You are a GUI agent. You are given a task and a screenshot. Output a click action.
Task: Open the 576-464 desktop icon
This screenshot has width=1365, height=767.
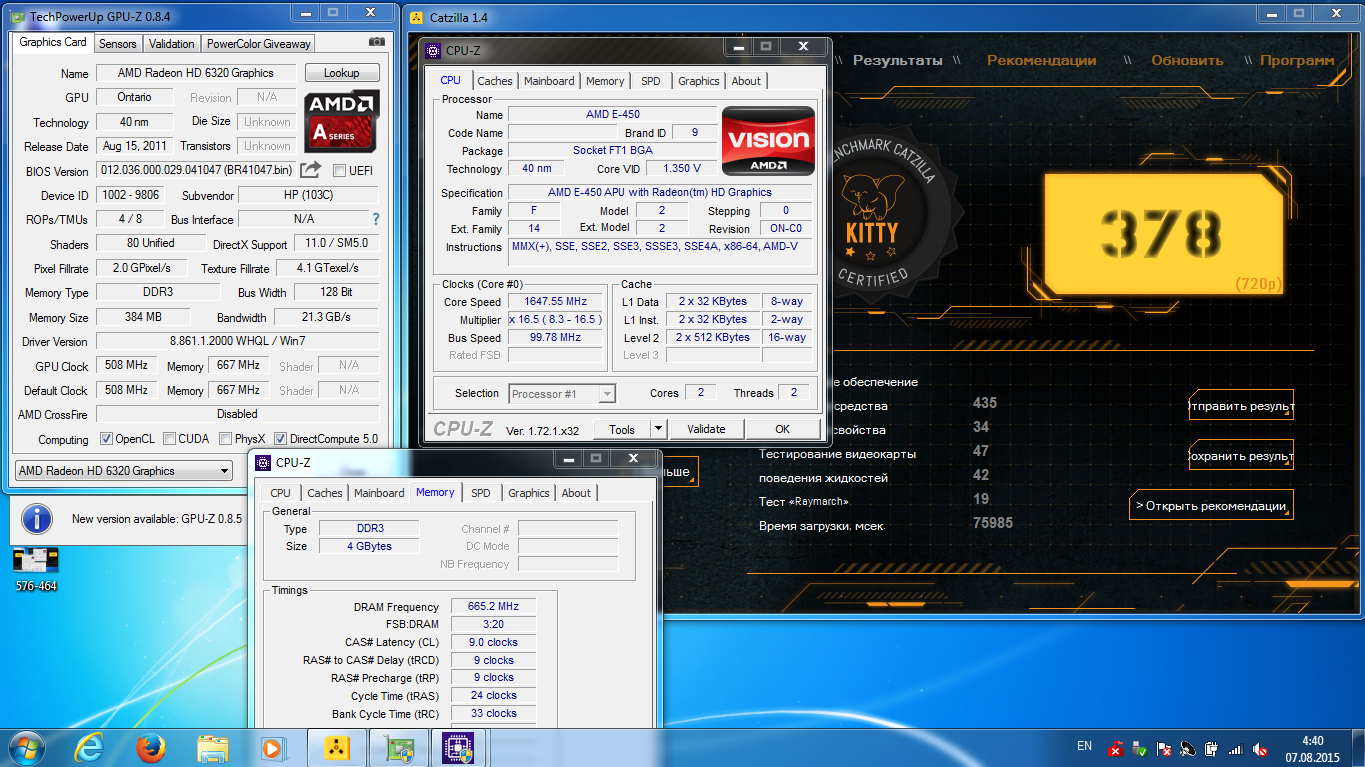click(x=36, y=569)
